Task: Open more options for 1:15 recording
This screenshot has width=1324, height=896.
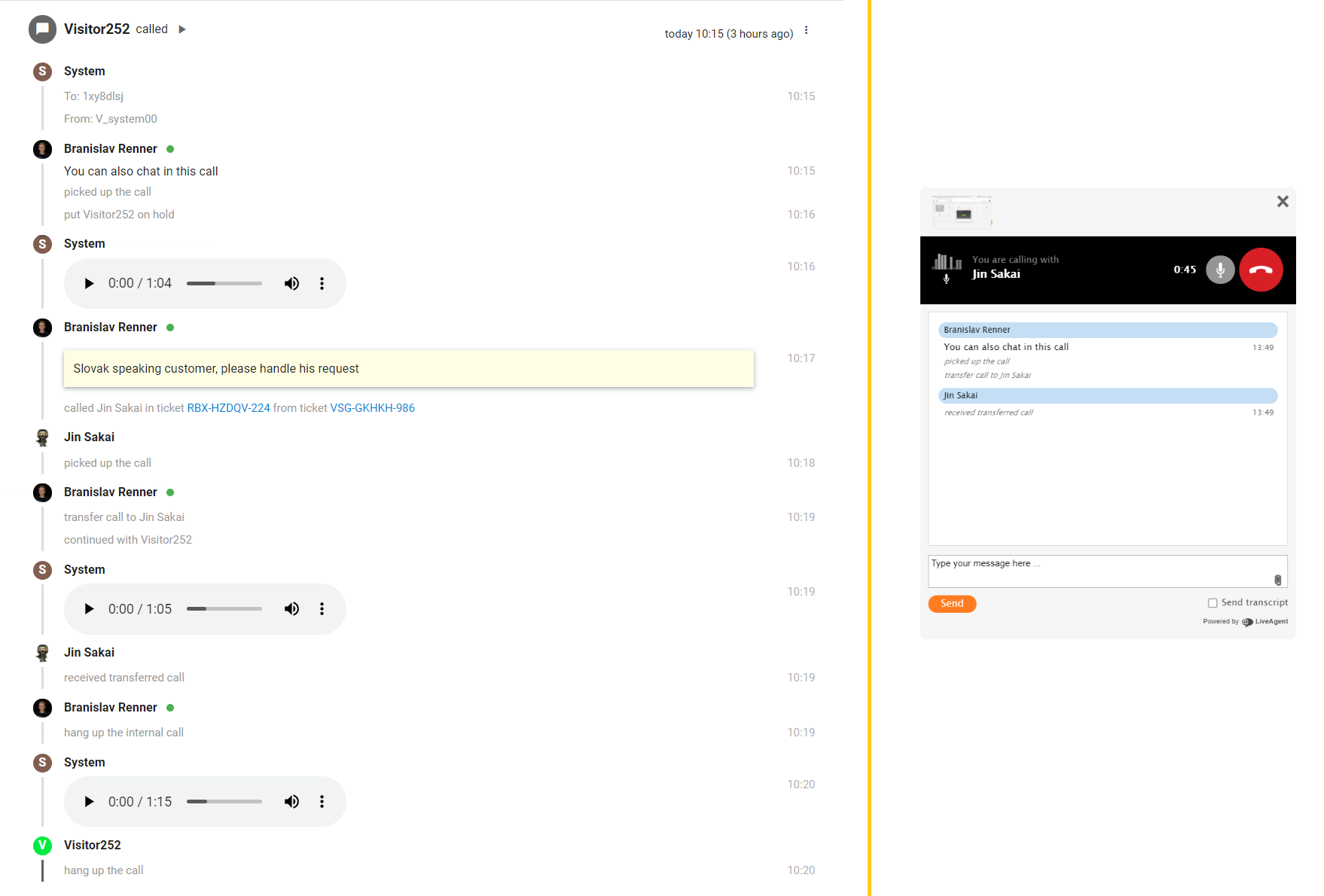Action: coord(322,802)
